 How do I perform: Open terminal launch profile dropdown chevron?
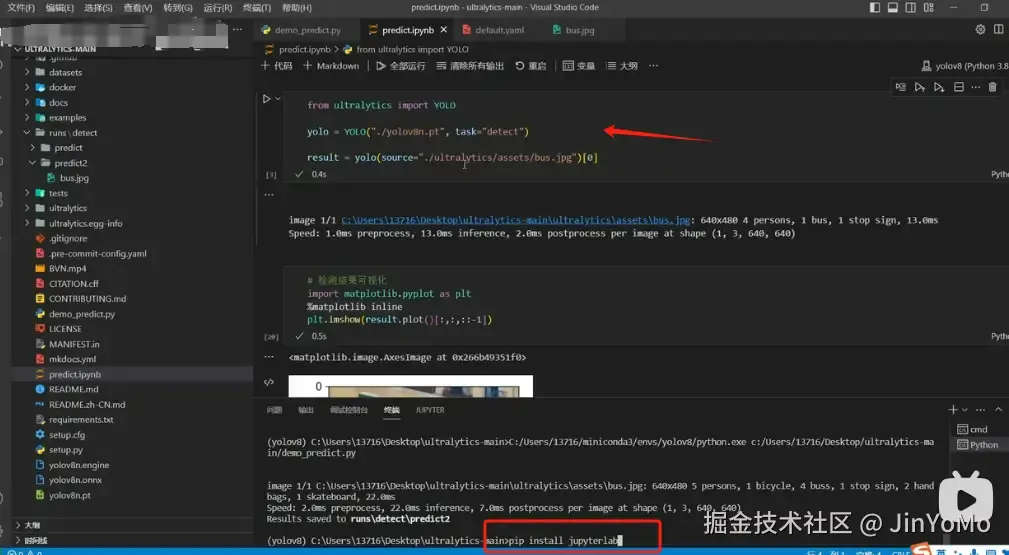click(x=965, y=410)
